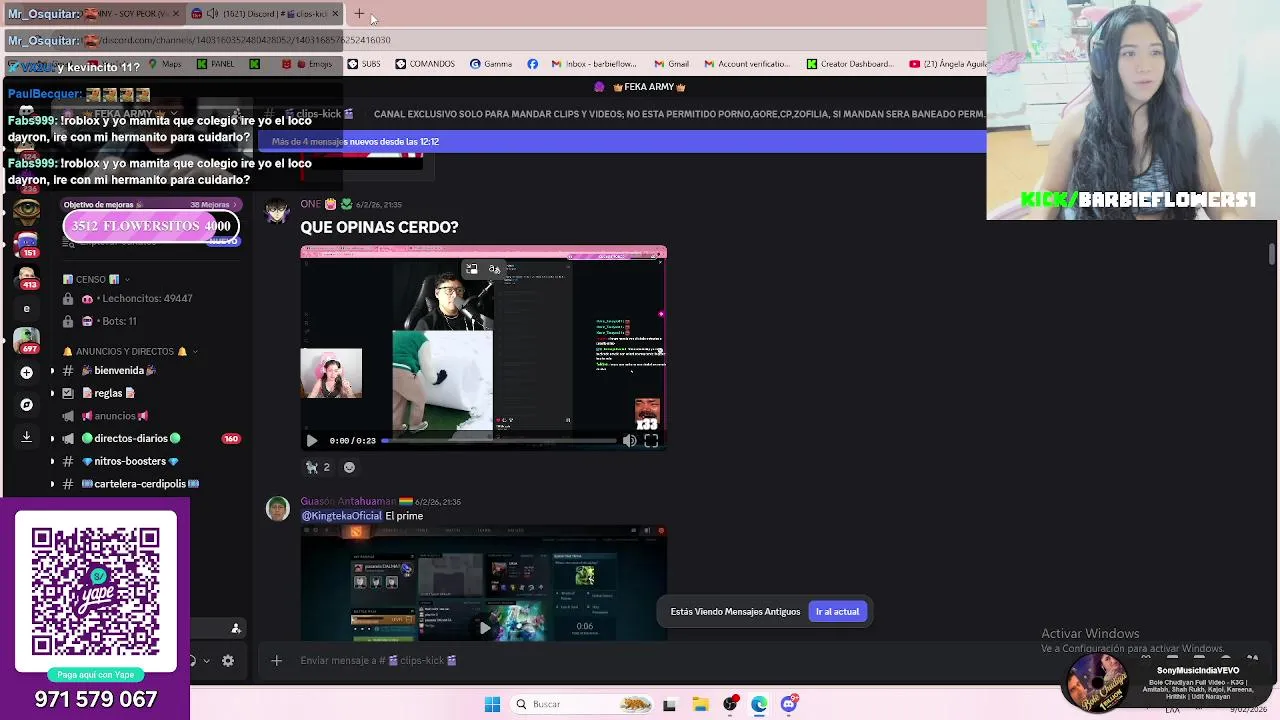Open the OBS icon on the taskbar

pyautogui.click(x=730, y=705)
